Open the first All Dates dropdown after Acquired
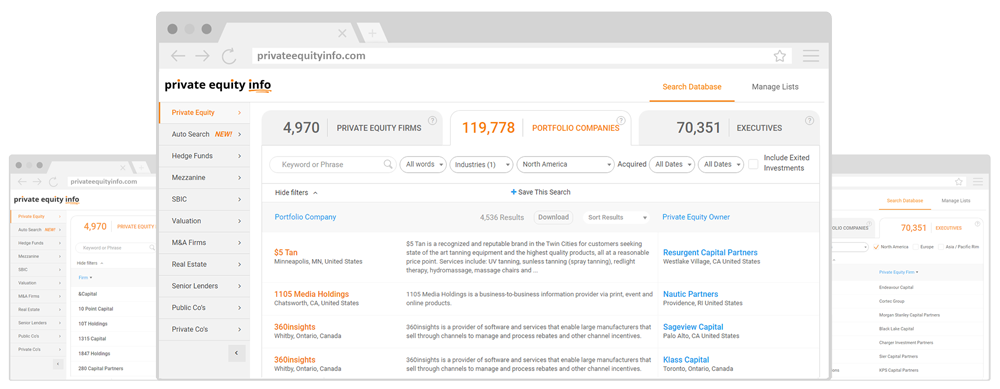This screenshot has width=1000, height=389. point(671,165)
